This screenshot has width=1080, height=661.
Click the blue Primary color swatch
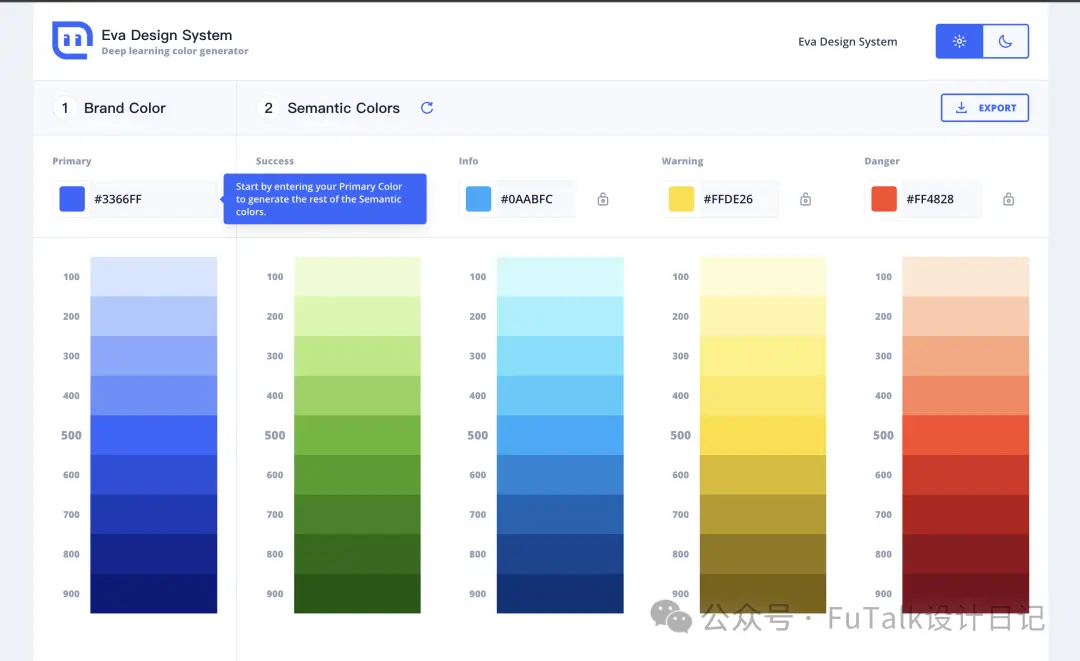72,199
